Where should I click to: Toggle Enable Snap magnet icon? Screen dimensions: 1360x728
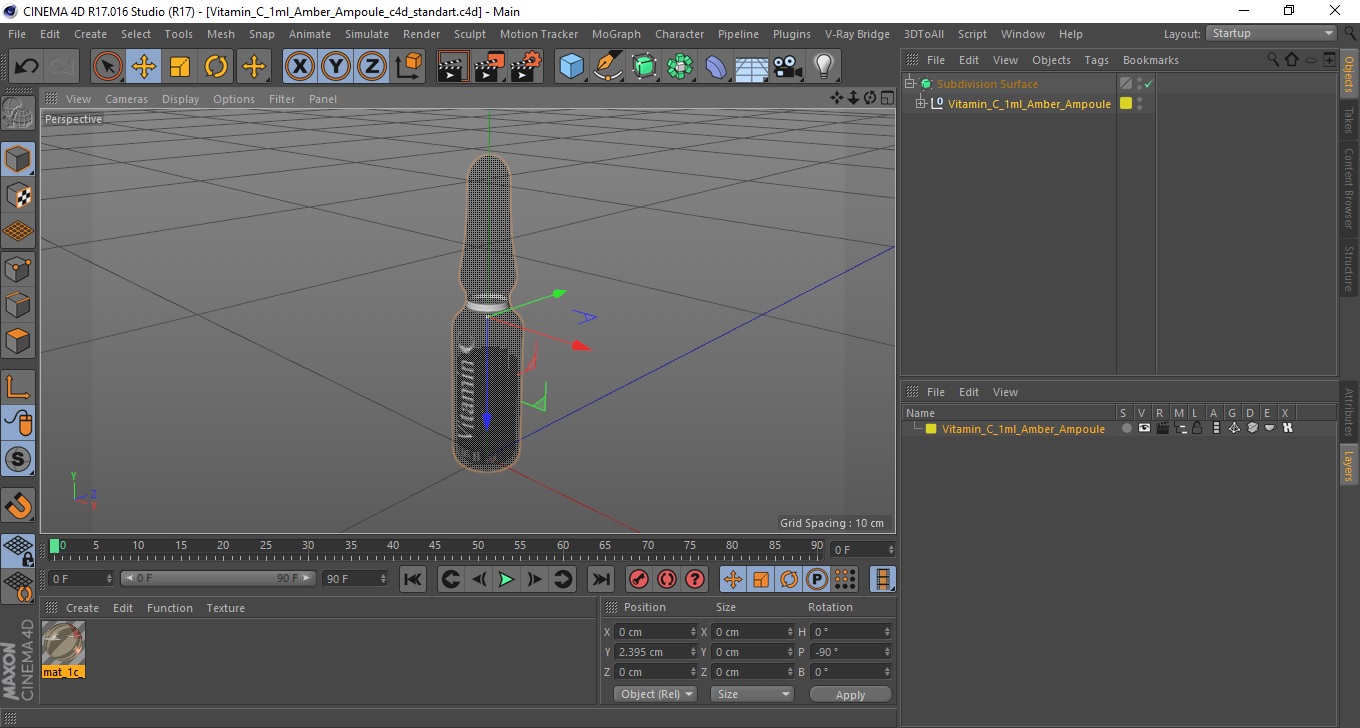pyautogui.click(x=18, y=505)
